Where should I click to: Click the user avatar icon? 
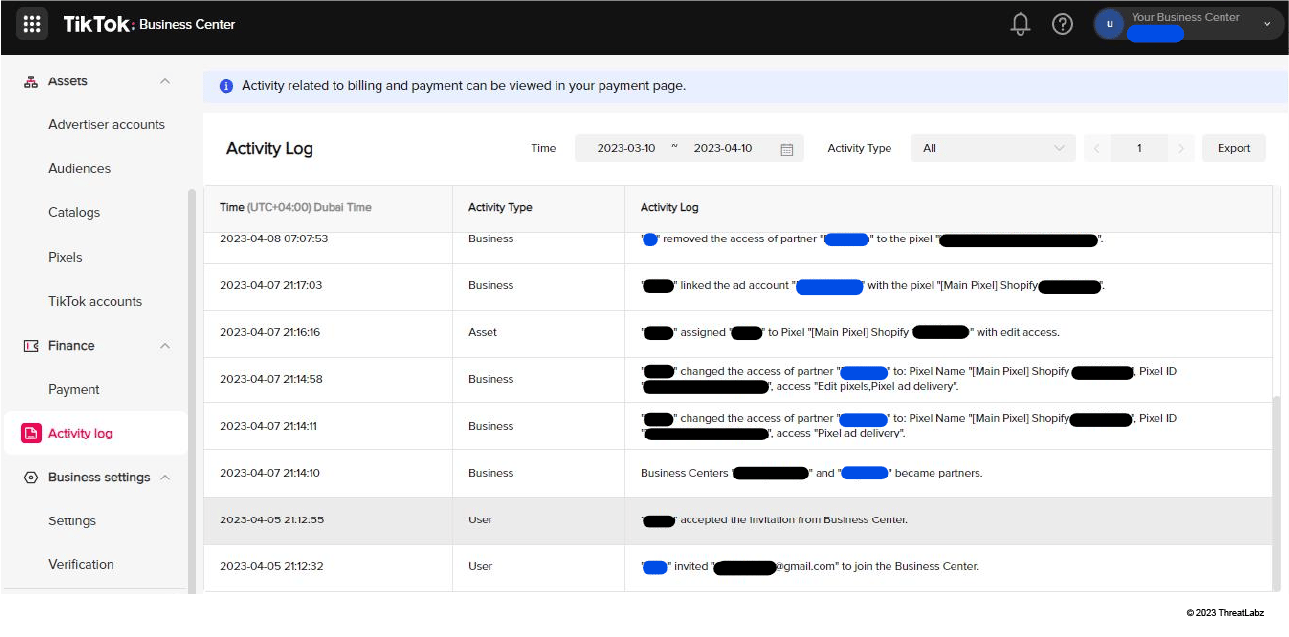pos(1109,24)
